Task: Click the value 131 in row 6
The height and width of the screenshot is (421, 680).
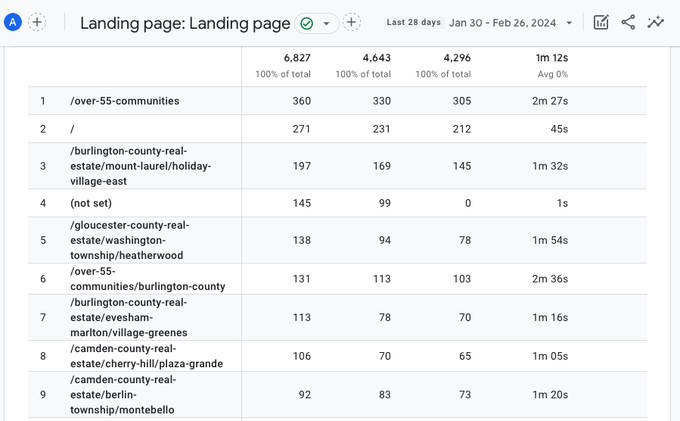Action: 301,279
